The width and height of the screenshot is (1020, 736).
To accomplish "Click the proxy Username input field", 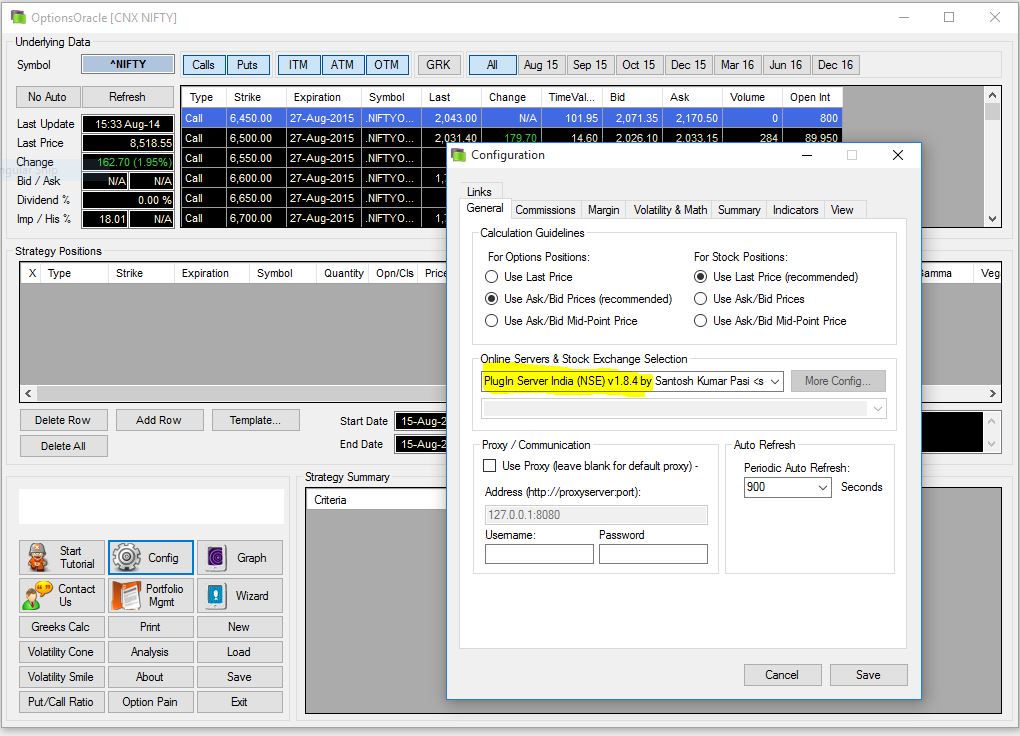I will [x=539, y=554].
